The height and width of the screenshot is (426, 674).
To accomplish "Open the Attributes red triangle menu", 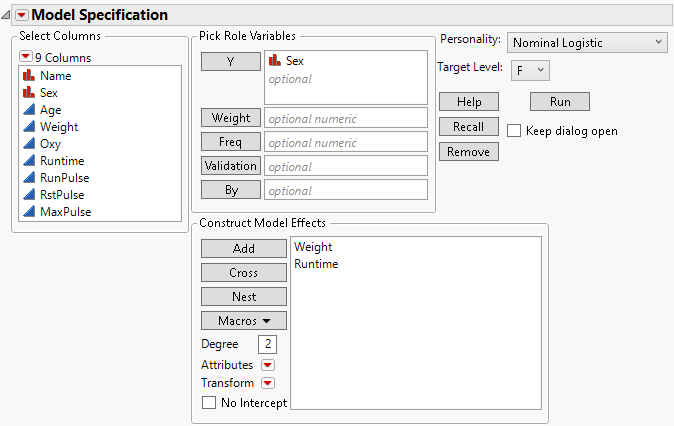I will [x=267, y=366].
